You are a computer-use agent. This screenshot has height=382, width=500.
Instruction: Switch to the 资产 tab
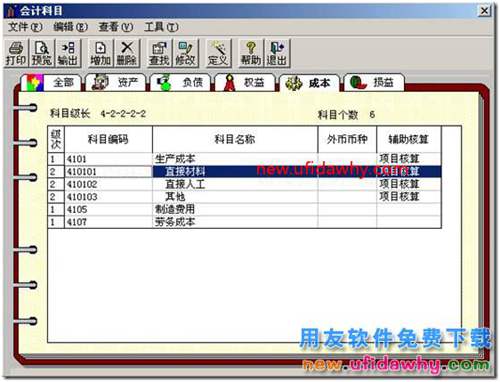(x=116, y=82)
